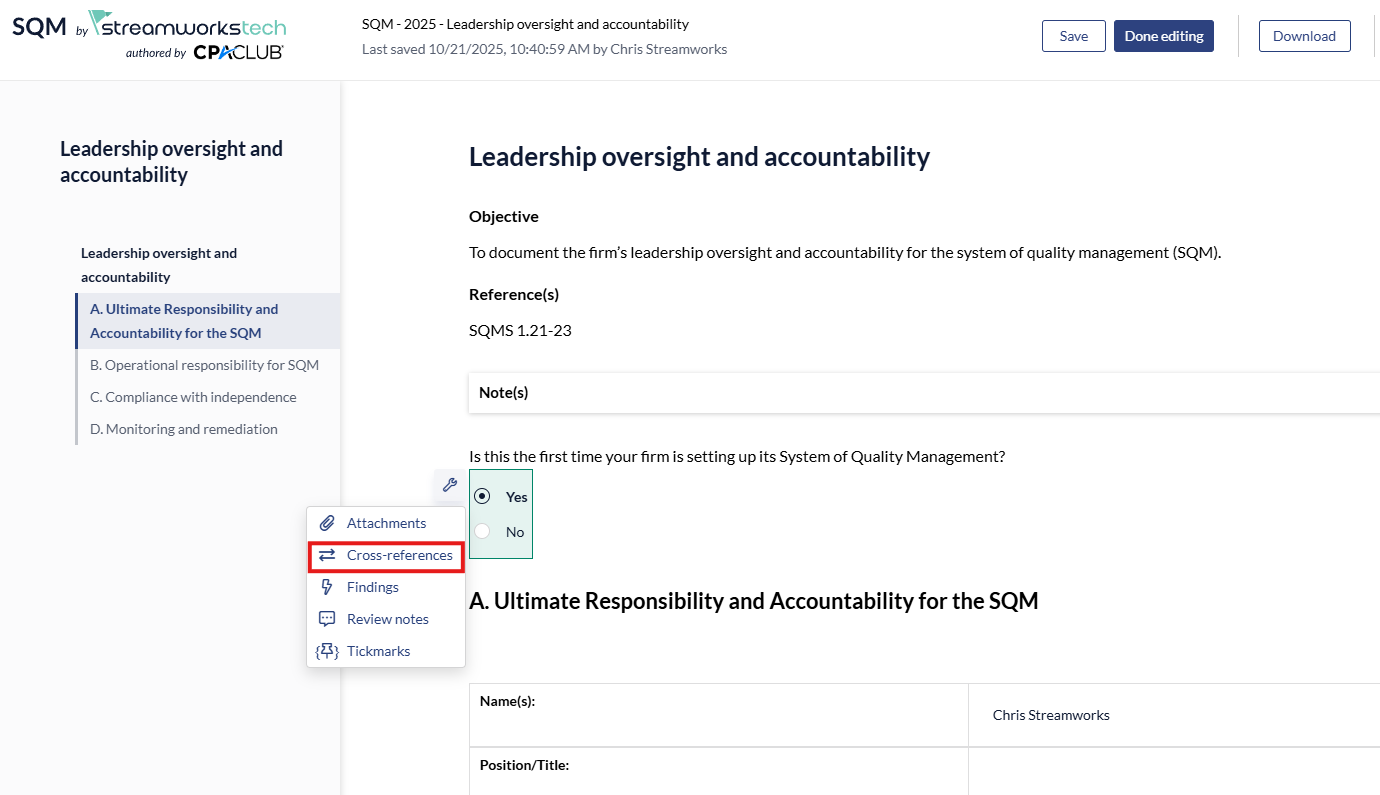Open Findings from the context menu
1380x795 pixels.
[x=373, y=587]
